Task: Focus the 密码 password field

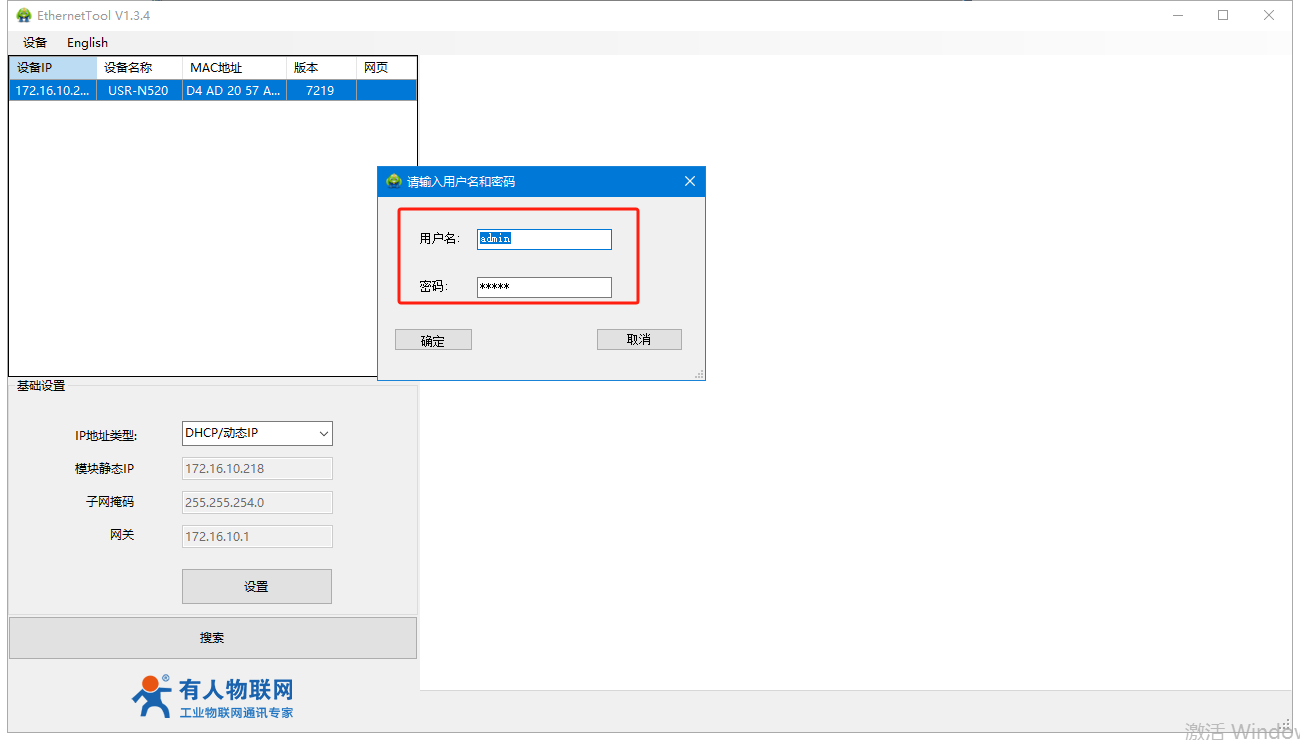Action: coord(544,287)
